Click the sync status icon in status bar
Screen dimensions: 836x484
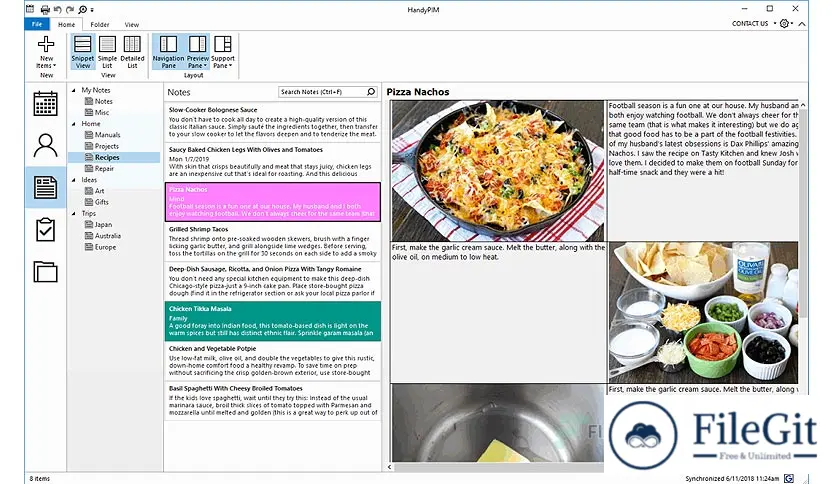coord(789,478)
